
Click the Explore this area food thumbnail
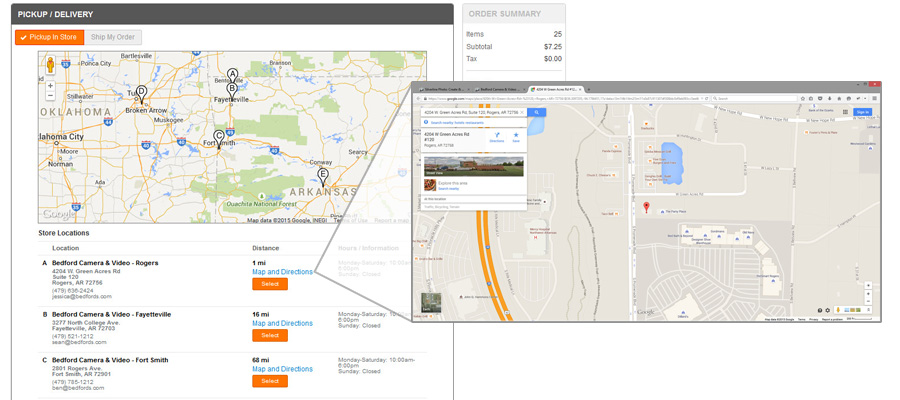coord(430,185)
